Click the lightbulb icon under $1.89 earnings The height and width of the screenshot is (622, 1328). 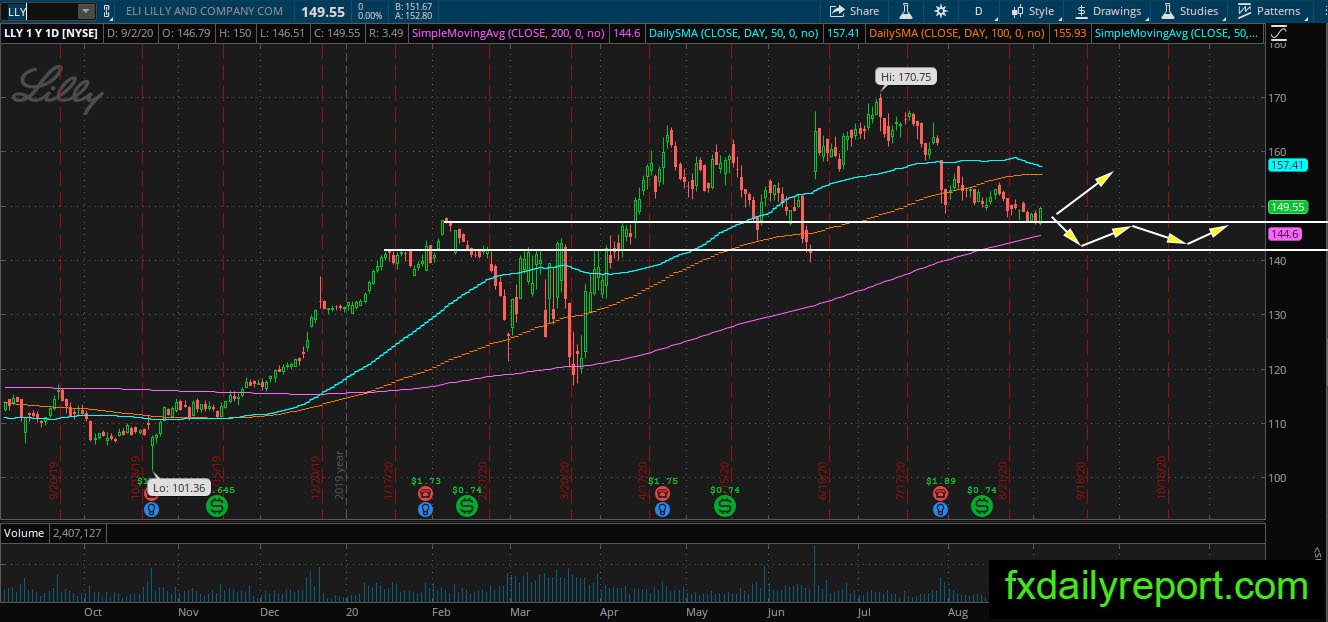click(x=940, y=509)
